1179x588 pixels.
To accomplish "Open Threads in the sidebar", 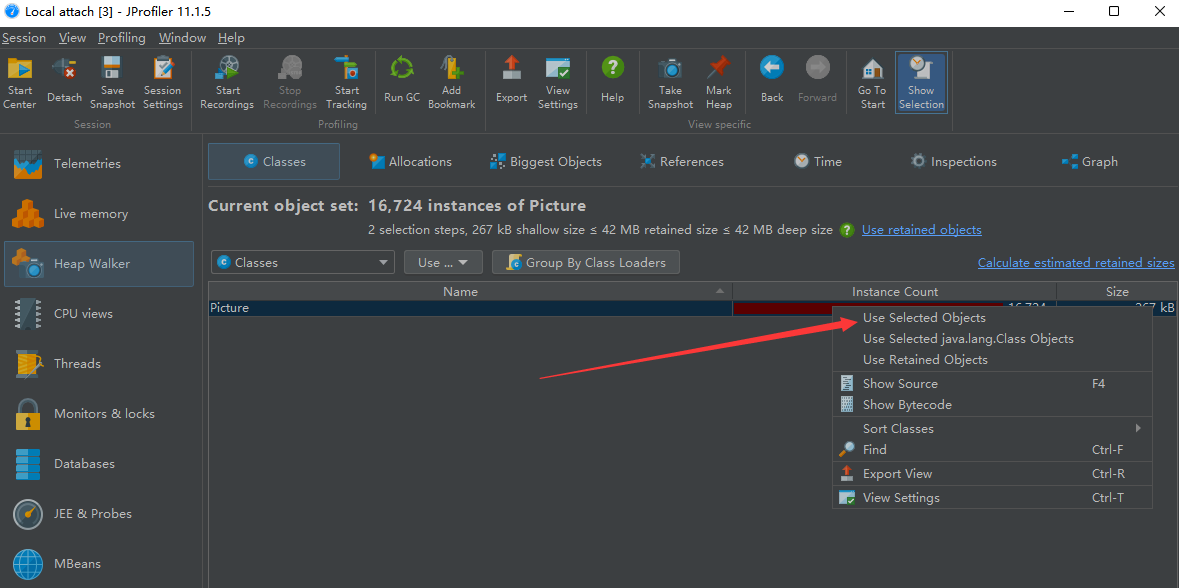I will pos(99,363).
